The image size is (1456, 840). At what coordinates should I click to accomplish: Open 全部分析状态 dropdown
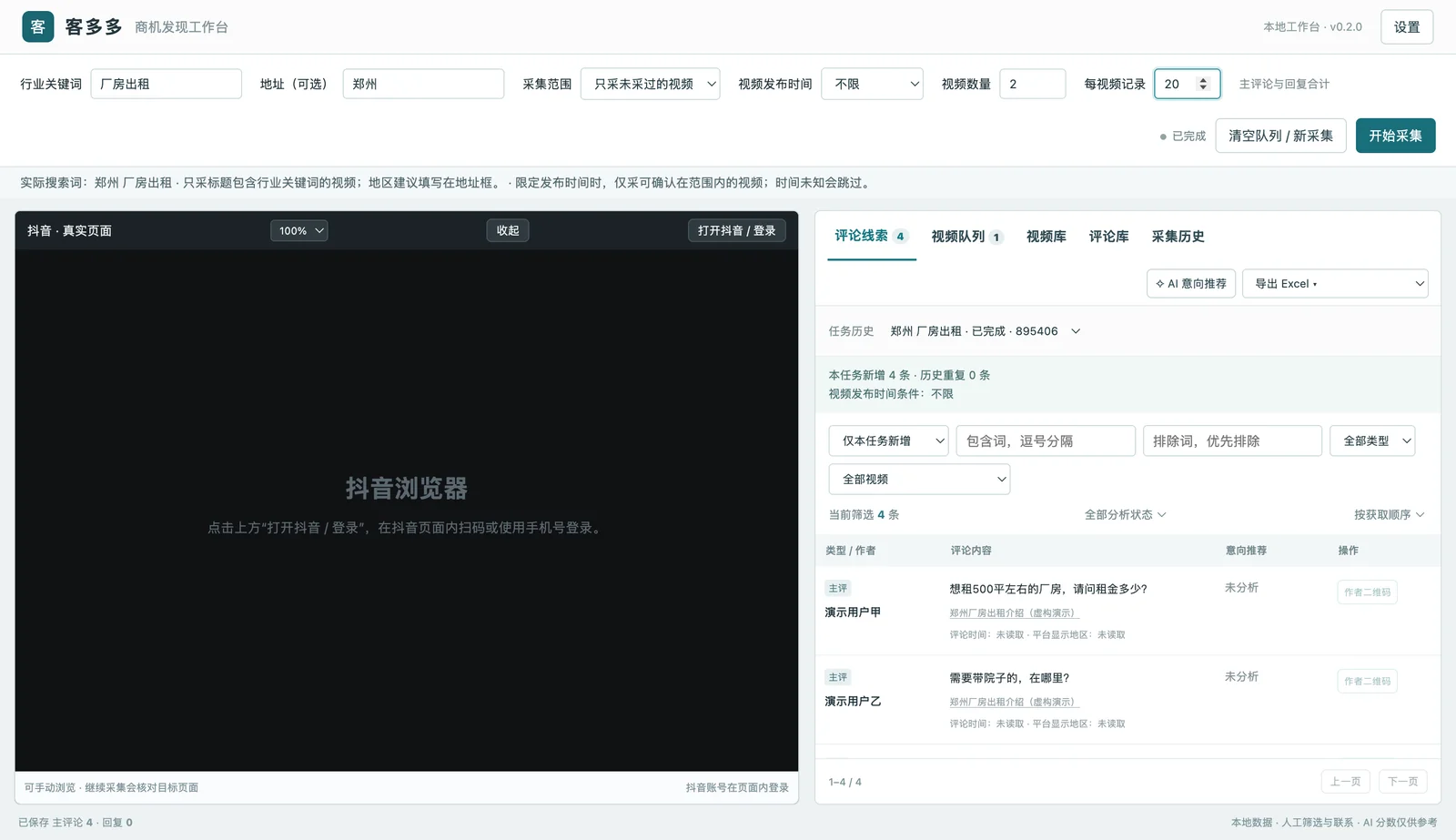click(1125, 515)
